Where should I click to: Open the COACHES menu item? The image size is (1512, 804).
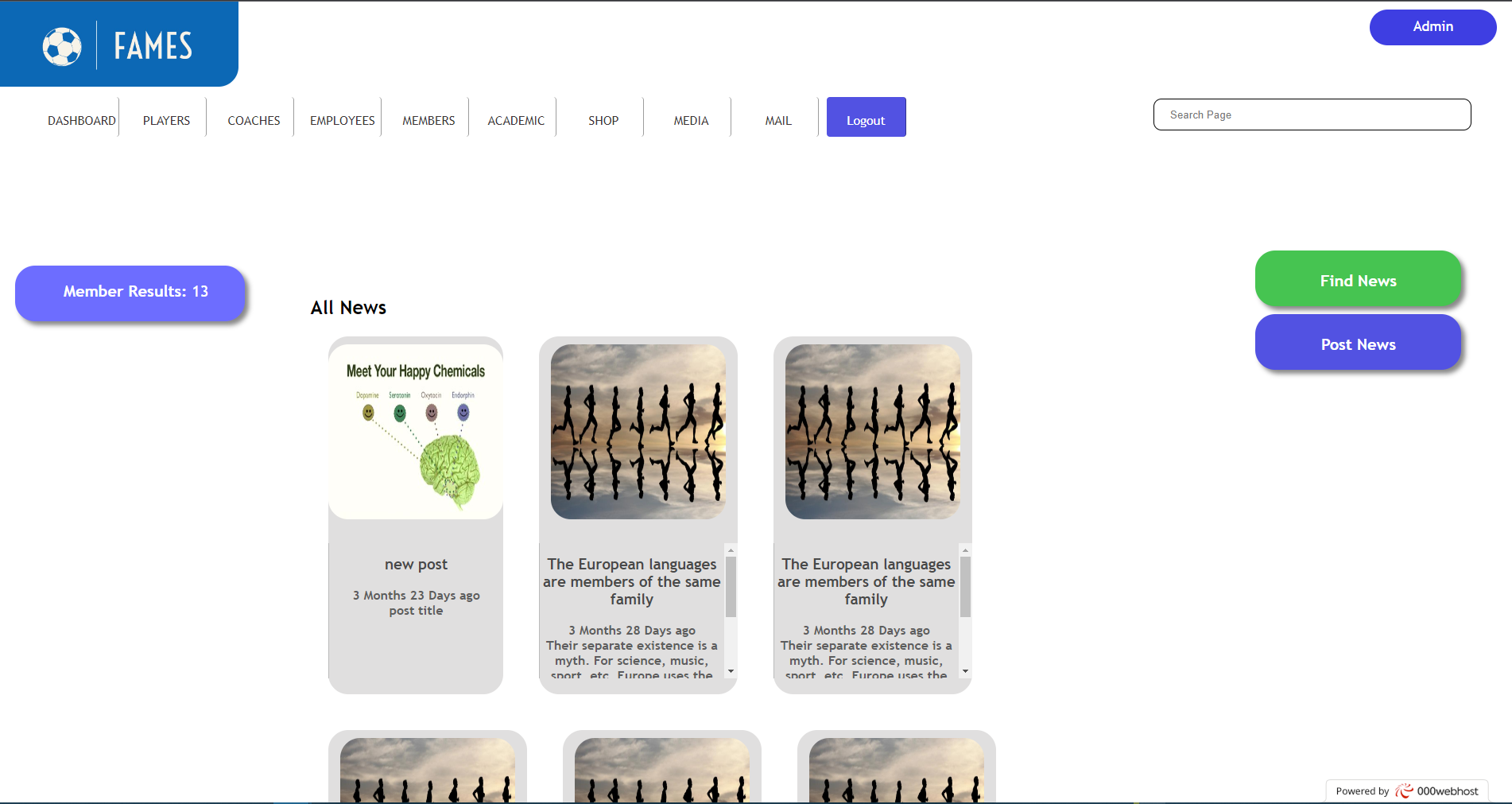[254, 121]
